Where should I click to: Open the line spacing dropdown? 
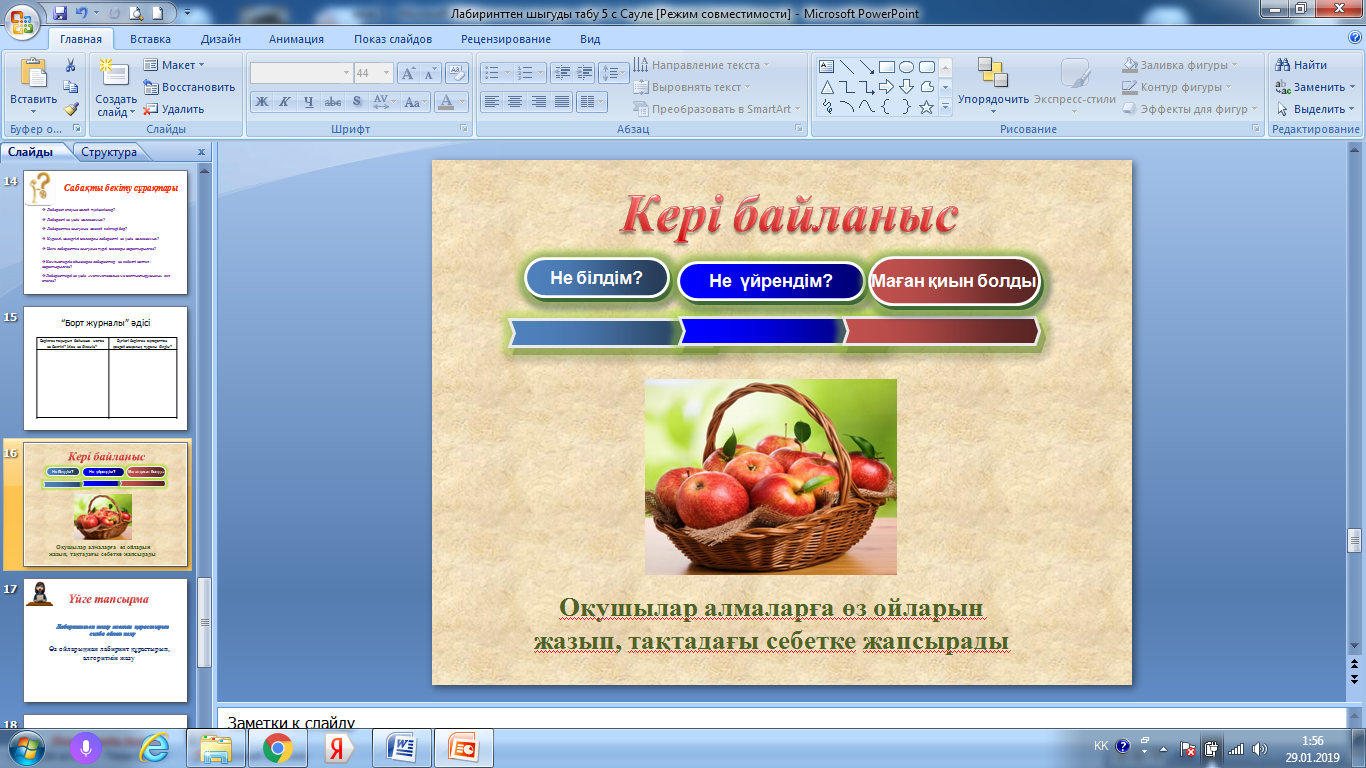(615, 73)
